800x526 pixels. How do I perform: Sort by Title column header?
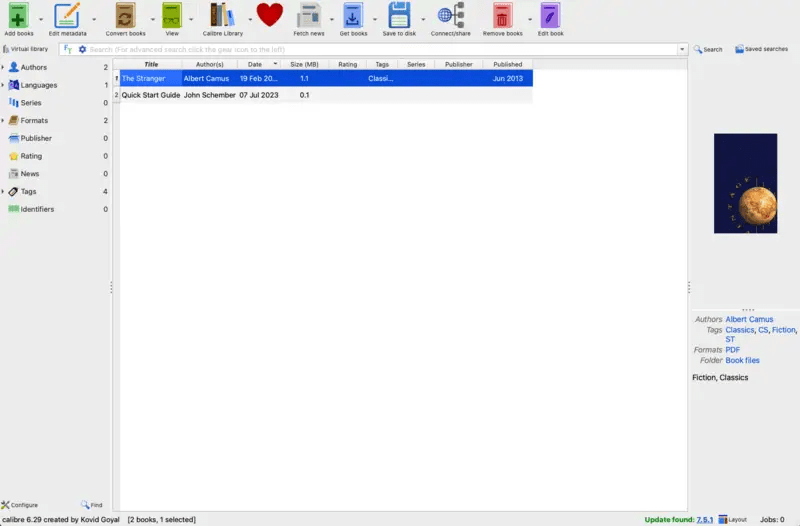151,64
